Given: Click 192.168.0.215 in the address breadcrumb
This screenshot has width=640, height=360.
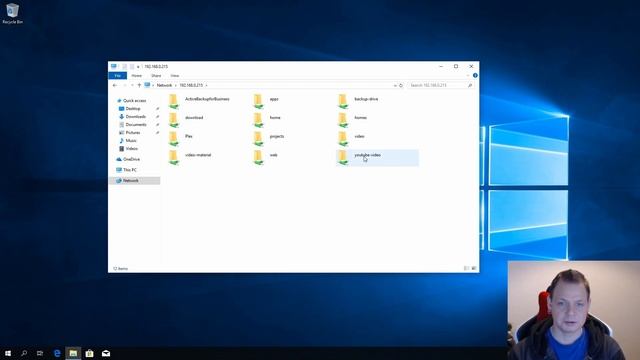Looking at the screenshot, I should 191,85.
